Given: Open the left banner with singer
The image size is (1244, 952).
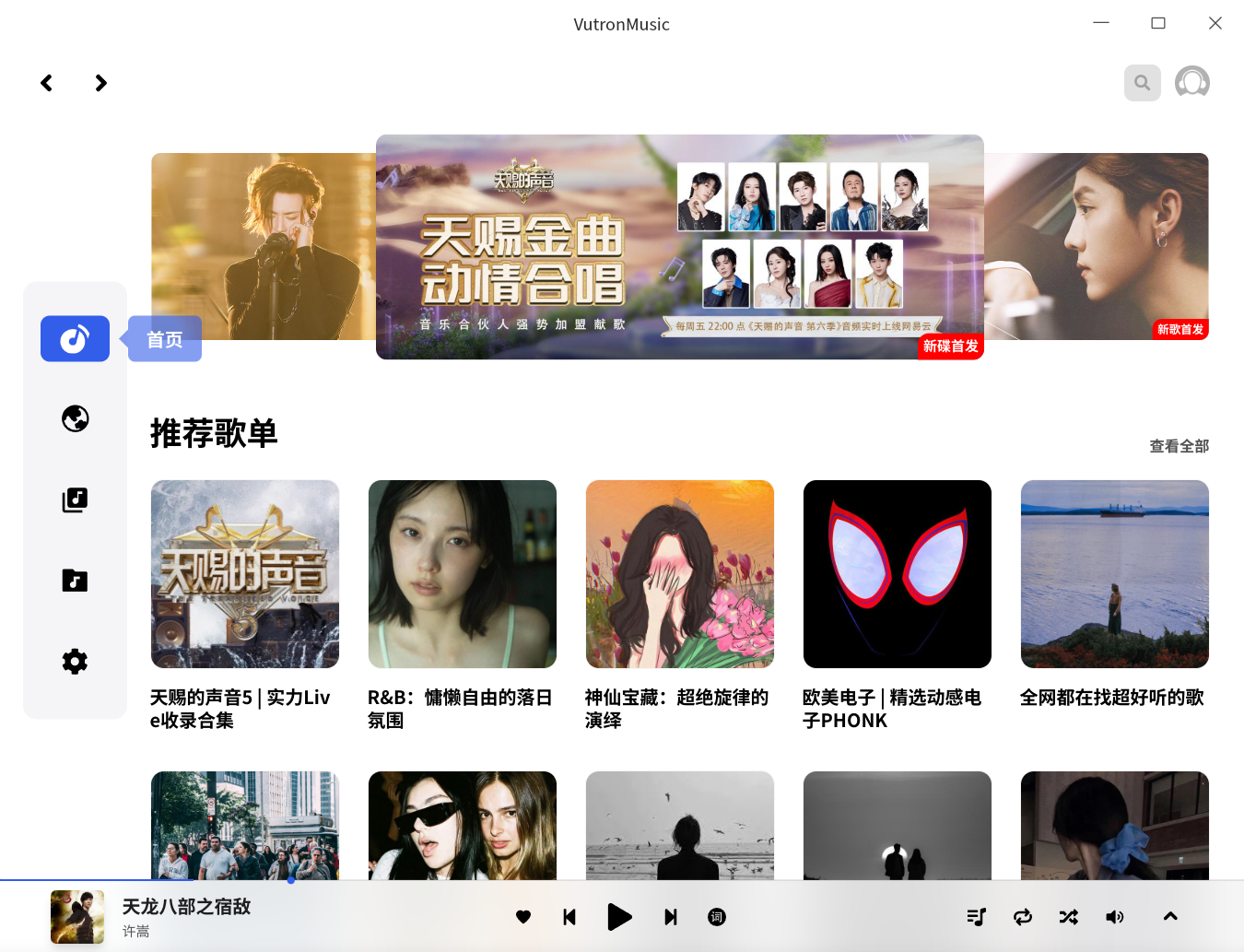Looking at the screenshot, I should pyautogui.click(x=264, y=246).
